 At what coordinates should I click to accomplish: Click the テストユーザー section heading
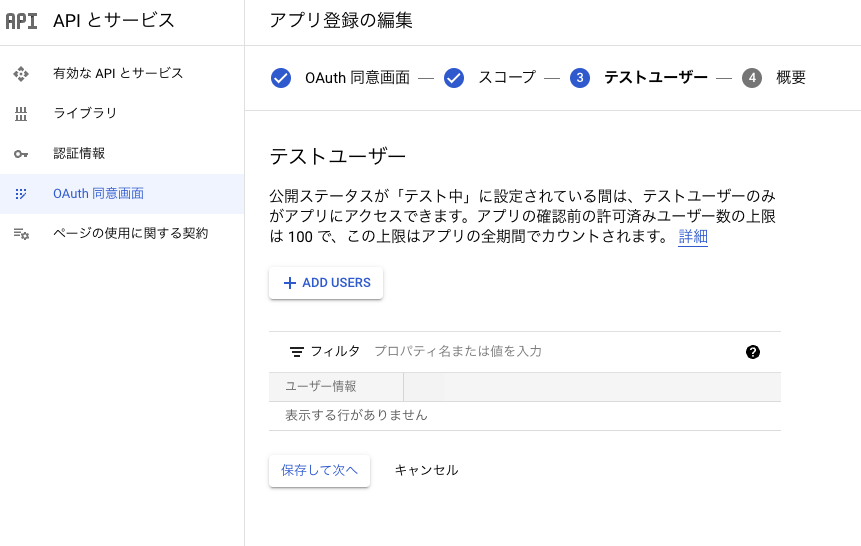338,157
